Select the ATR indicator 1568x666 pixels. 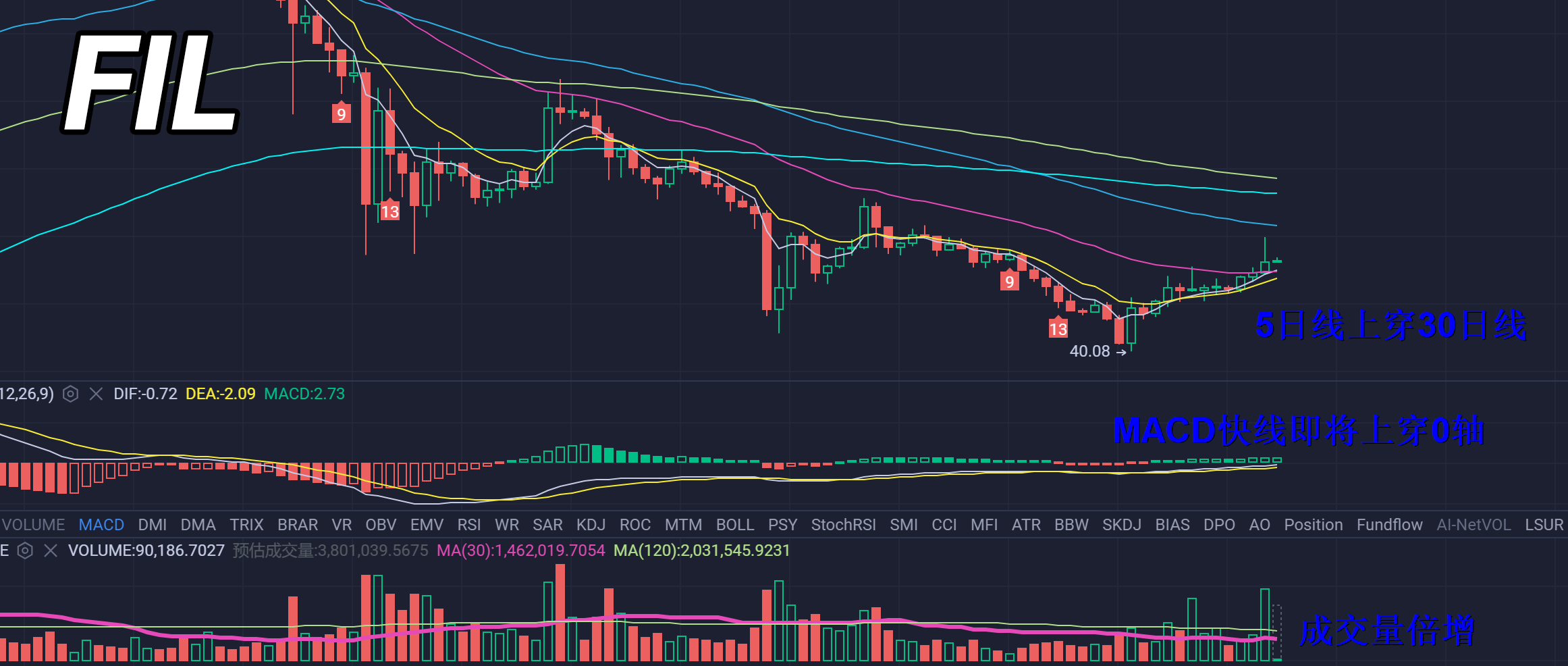1026,525
